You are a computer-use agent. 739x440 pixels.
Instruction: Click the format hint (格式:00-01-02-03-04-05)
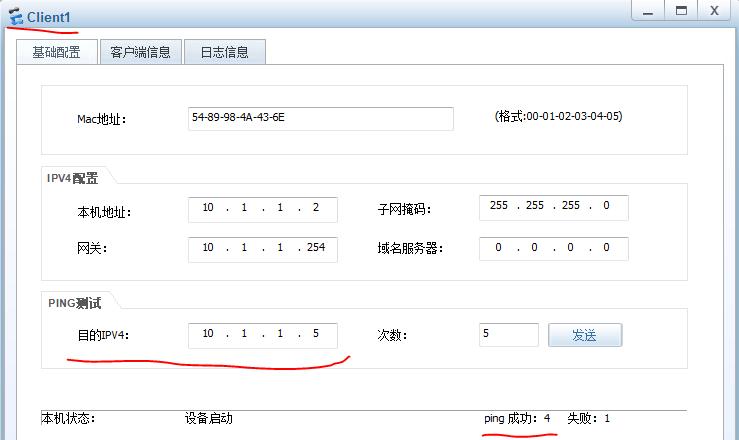click(558, 116)
